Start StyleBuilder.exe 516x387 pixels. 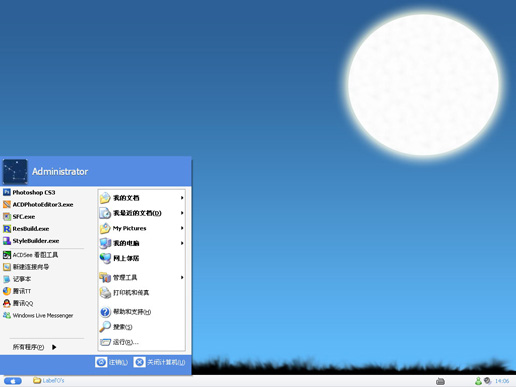(31, 241)
